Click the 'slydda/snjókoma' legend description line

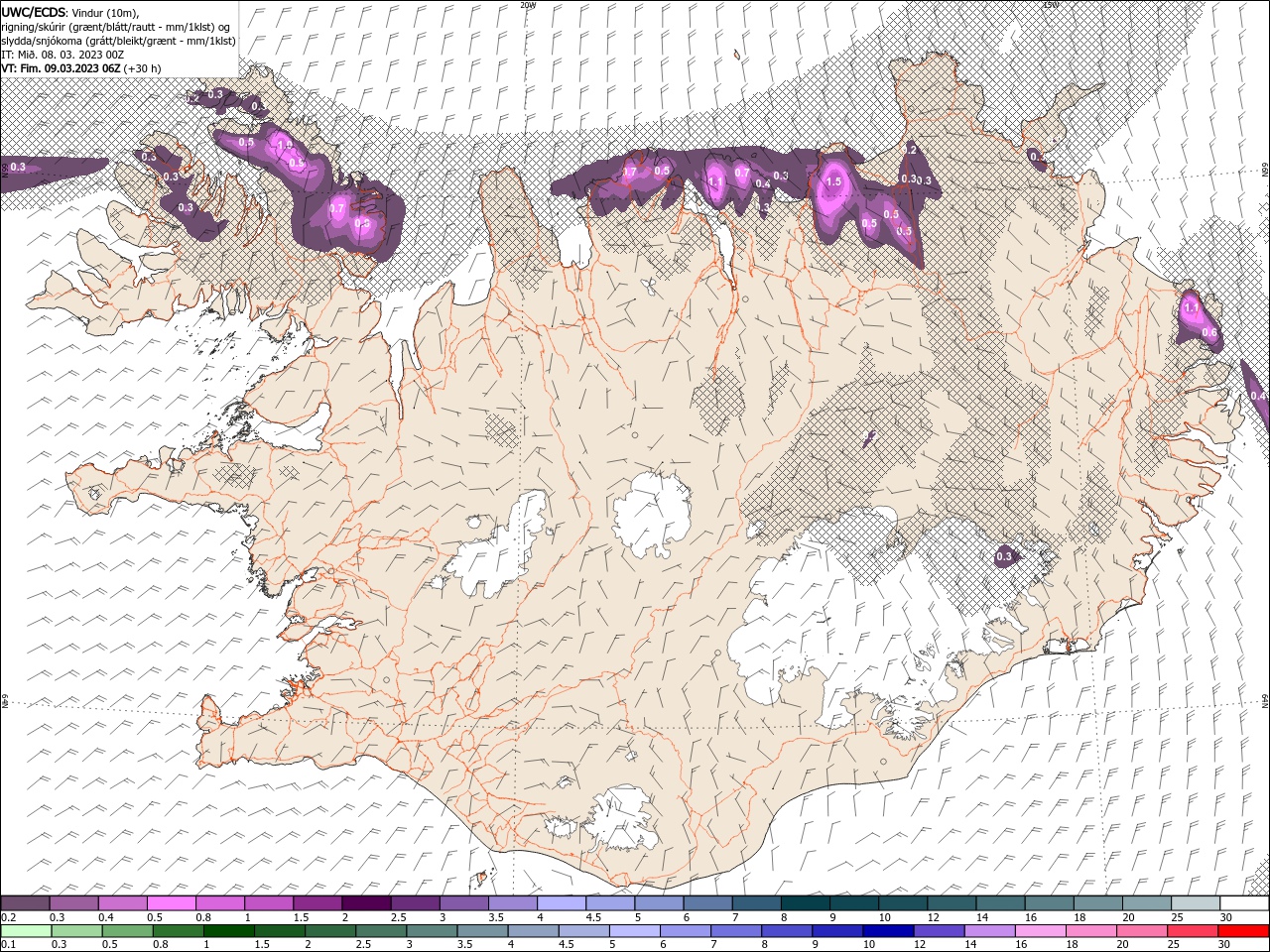[x=118, y=41]
